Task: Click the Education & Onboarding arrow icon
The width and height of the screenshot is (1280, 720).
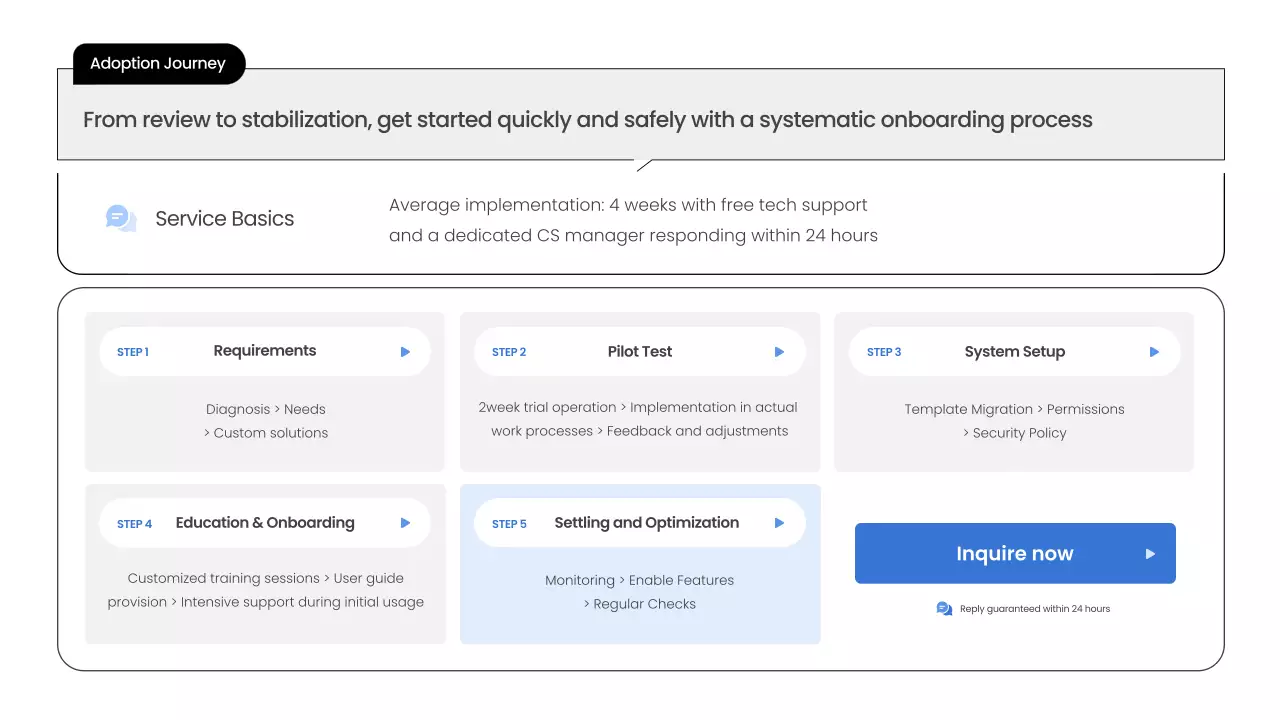Action: [405, 523]
